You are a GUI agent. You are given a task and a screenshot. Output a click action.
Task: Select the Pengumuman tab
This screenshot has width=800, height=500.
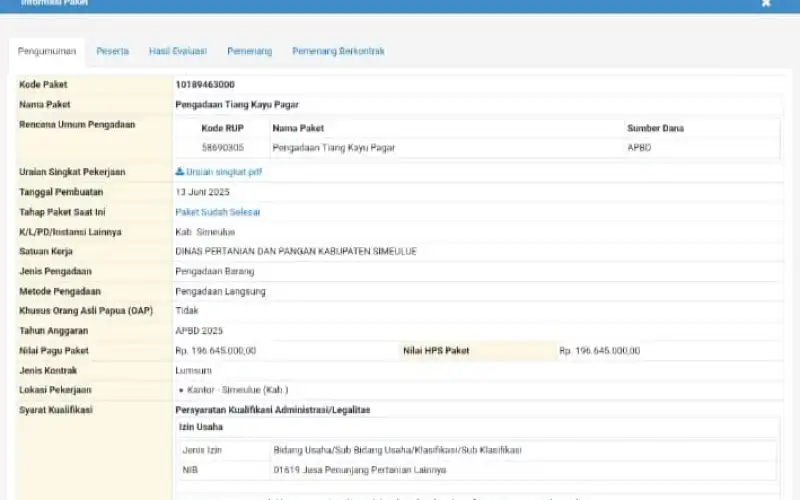coord(47,51)
